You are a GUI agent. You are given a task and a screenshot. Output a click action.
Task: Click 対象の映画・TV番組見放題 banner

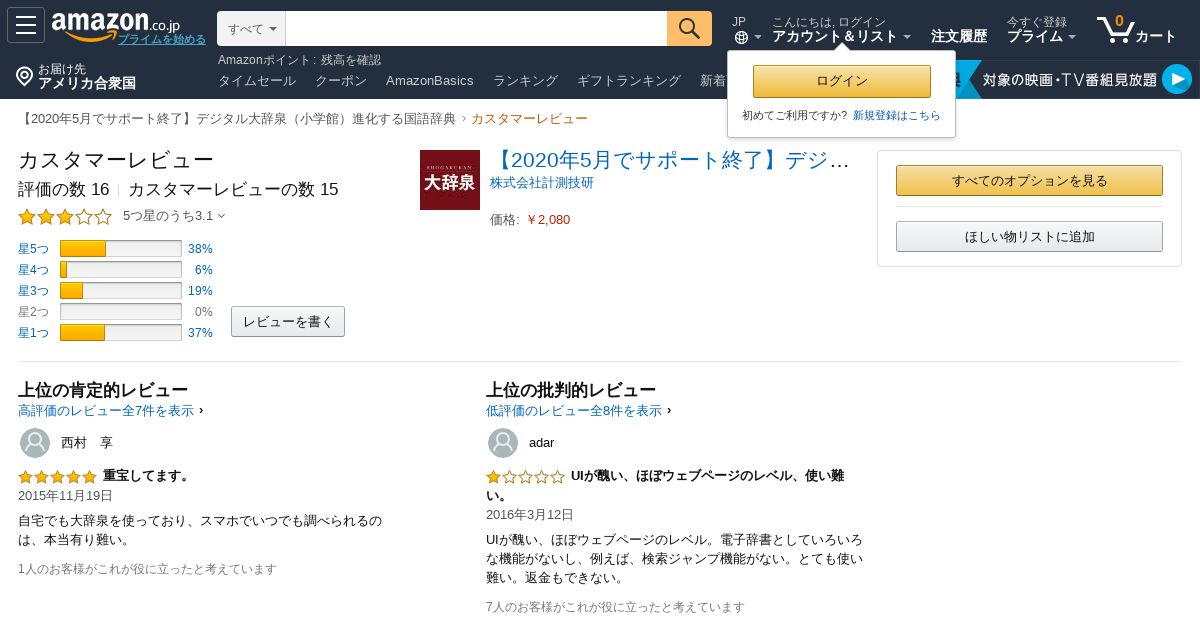pos(1069,80)
